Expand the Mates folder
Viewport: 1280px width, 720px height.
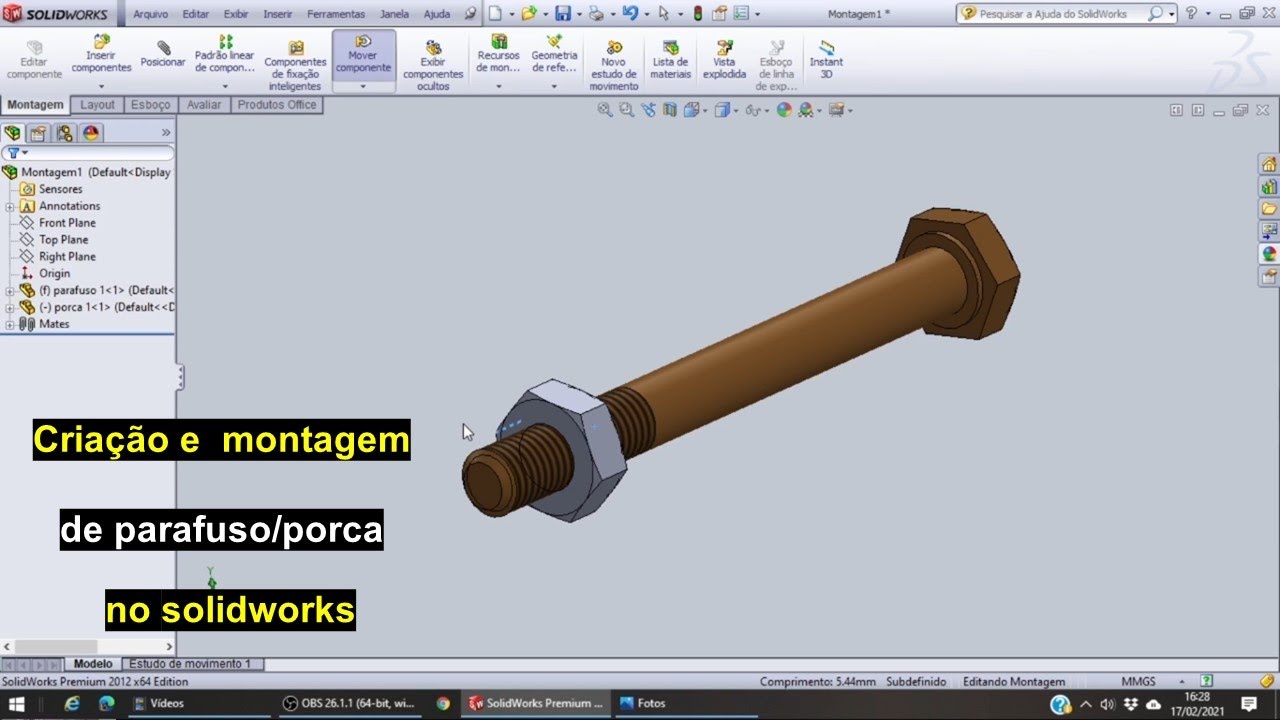coord(10,324)
